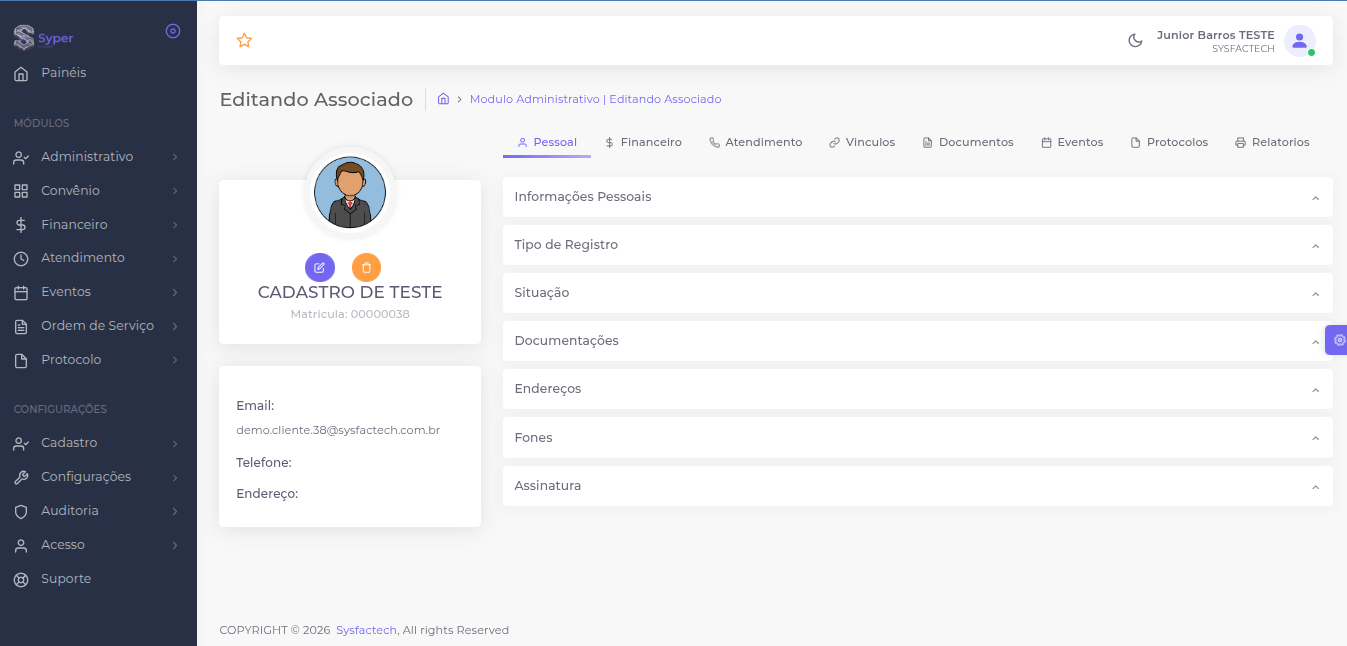The image size is (1347, 646).
Task: Switch to the Vinculos tab
Action: click(862, 142)
